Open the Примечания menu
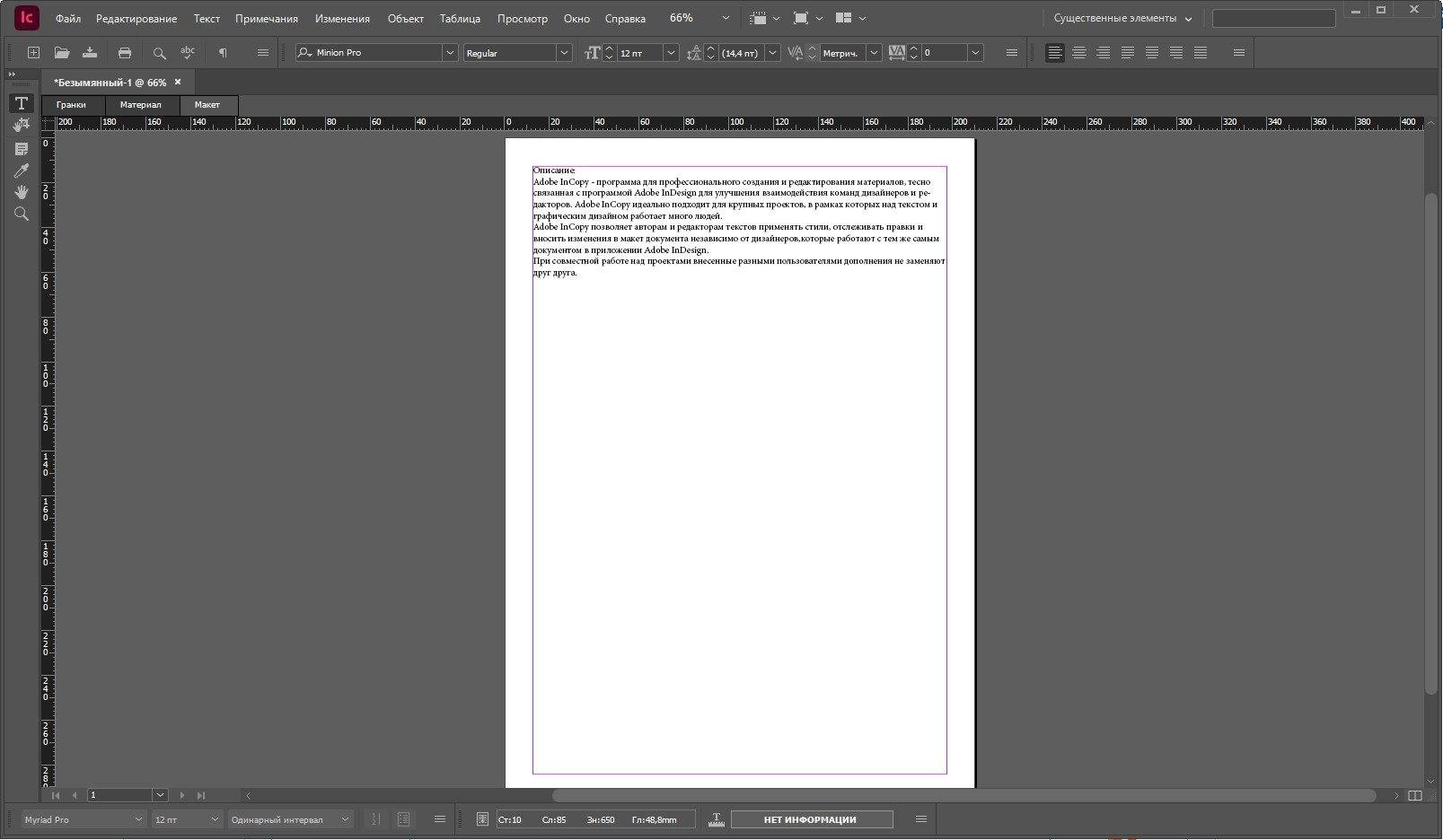Image resolution: width=1443 pixels, height=840 pixels. click(267, 18)
